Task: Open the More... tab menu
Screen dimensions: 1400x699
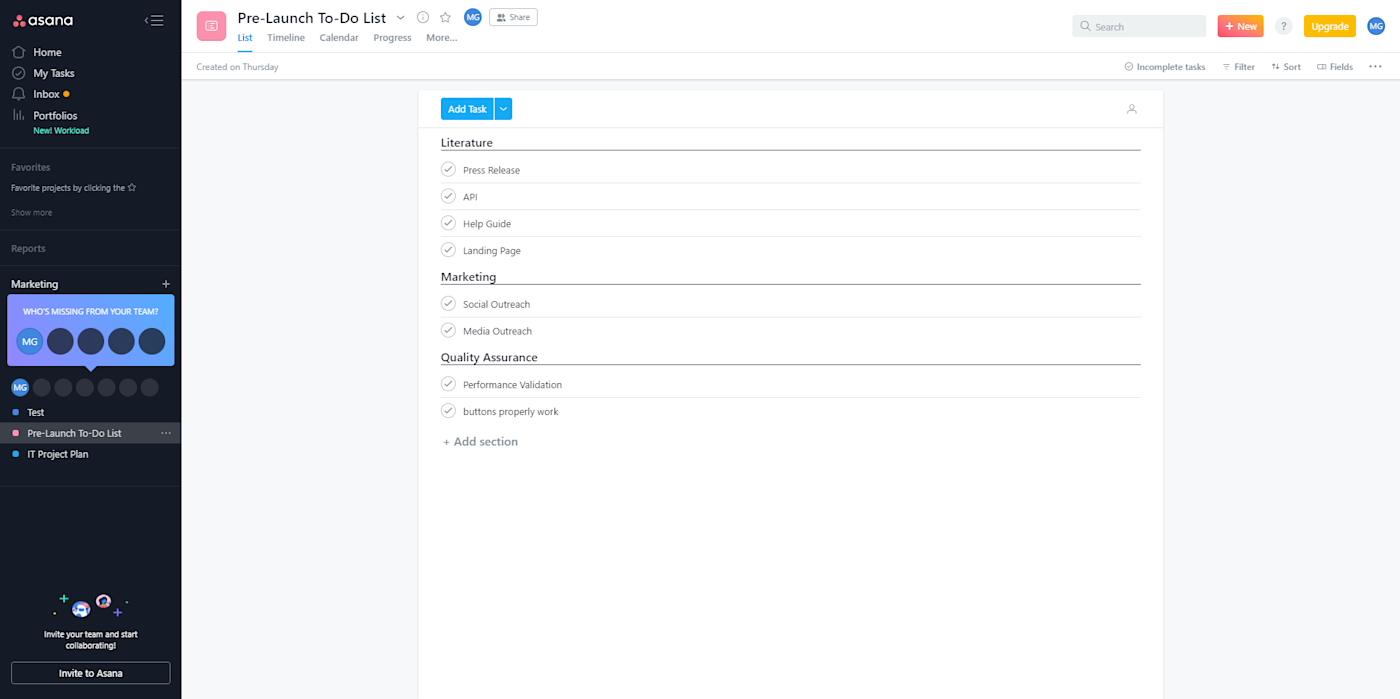Action: click(441, 38)
